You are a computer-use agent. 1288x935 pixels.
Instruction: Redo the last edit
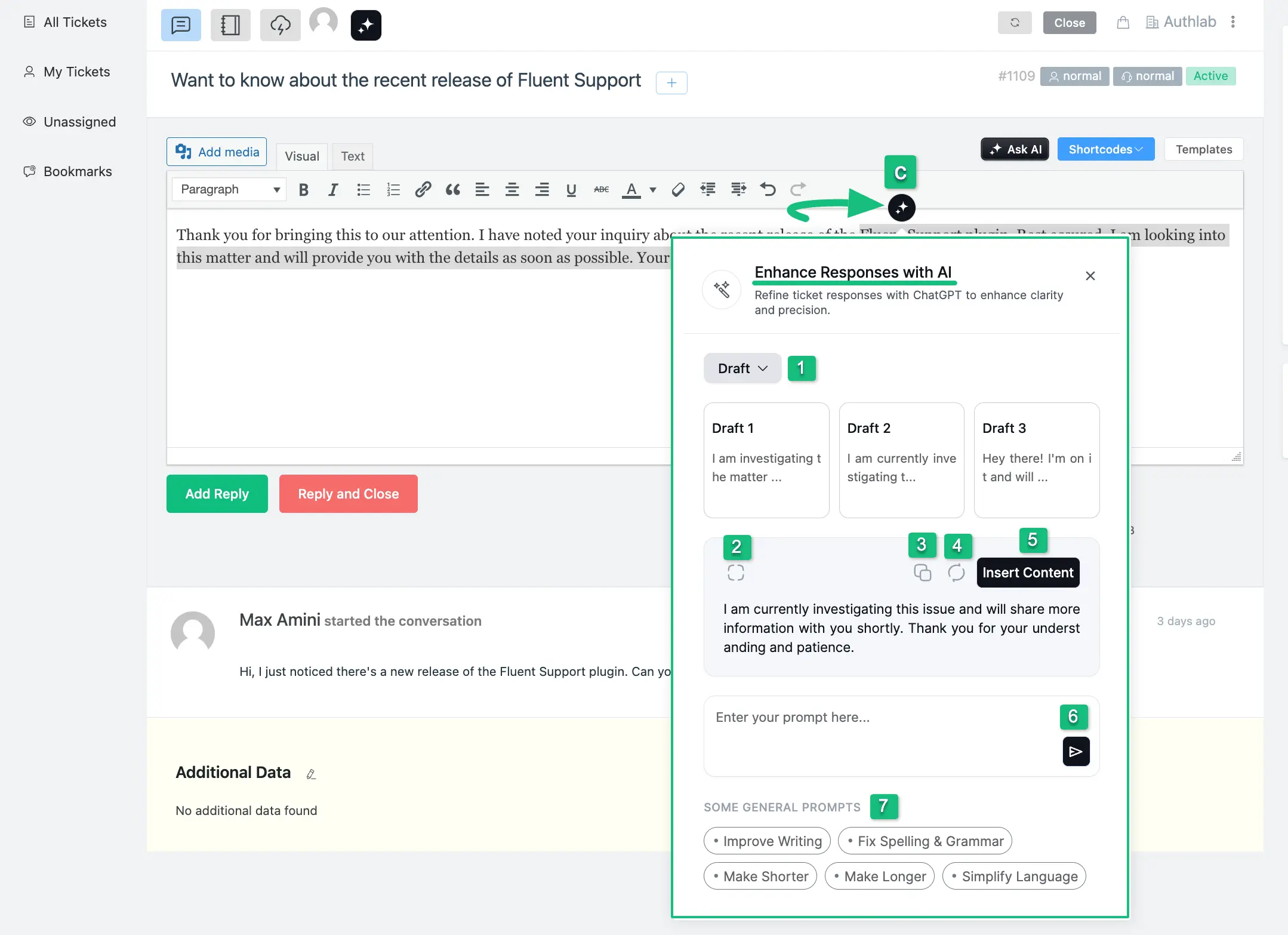tap(798, 190)
